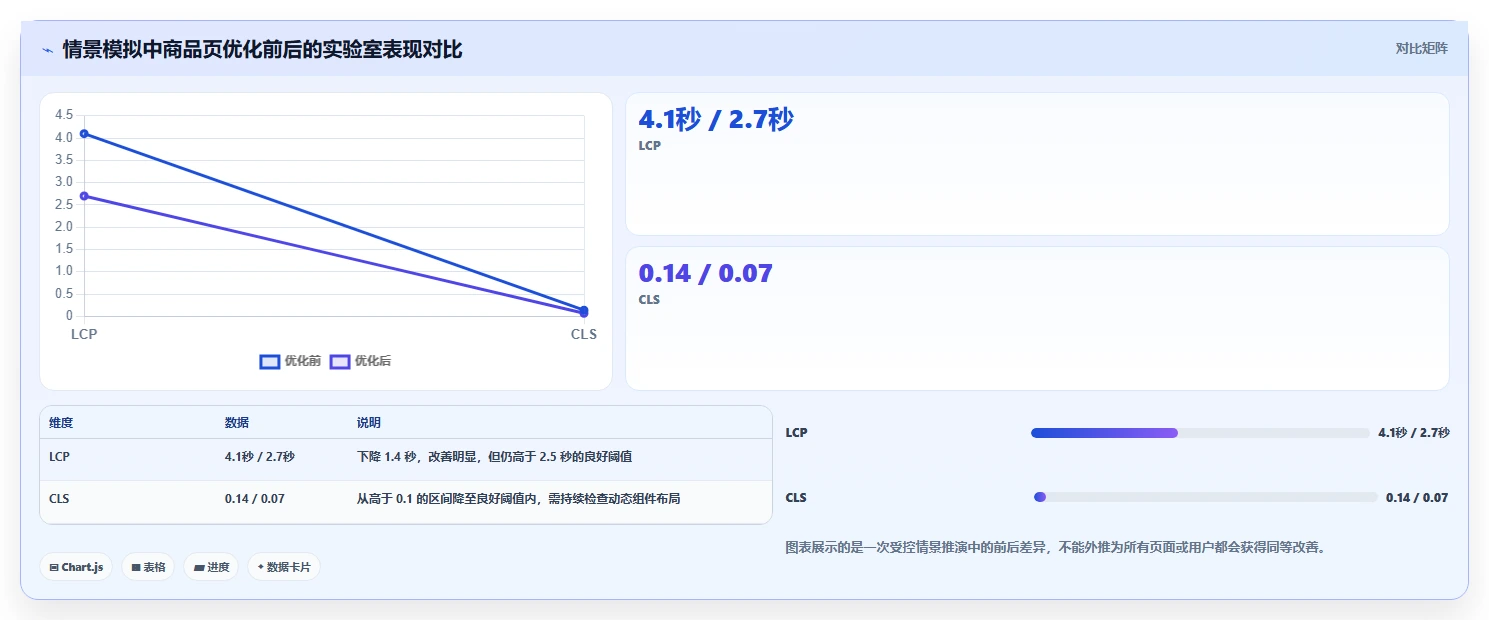Image resolution: width=1489 pixels, height=620 pixels.
Task: Click the LCP cell in the table
Action: [x=60, y=456]
